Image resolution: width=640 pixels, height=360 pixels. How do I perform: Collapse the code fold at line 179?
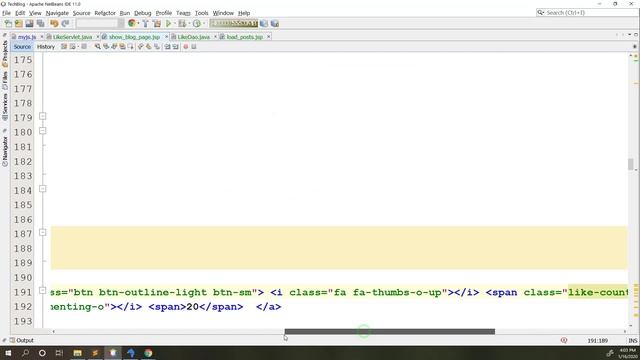pyautogui.click(x=42, y=116)
